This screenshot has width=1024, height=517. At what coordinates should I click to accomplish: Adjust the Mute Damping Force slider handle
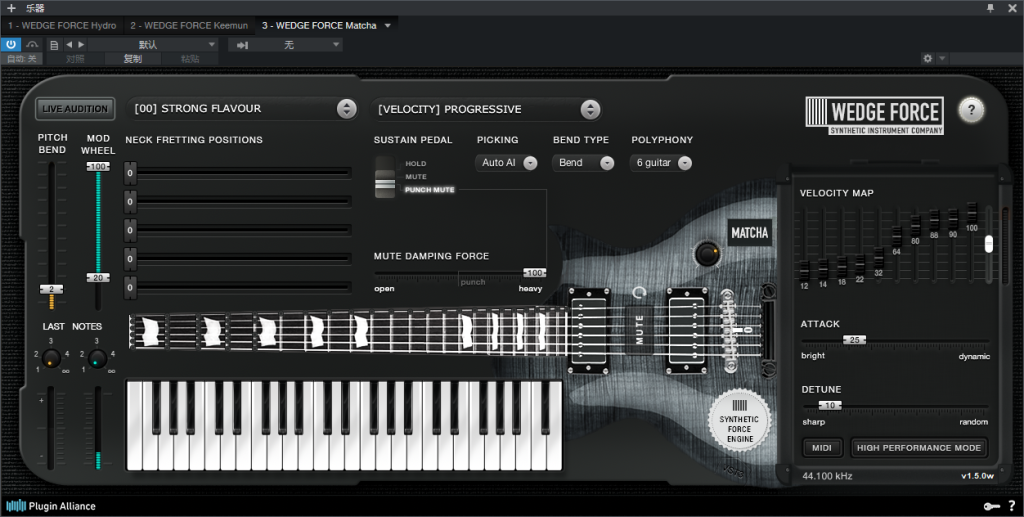535,273
